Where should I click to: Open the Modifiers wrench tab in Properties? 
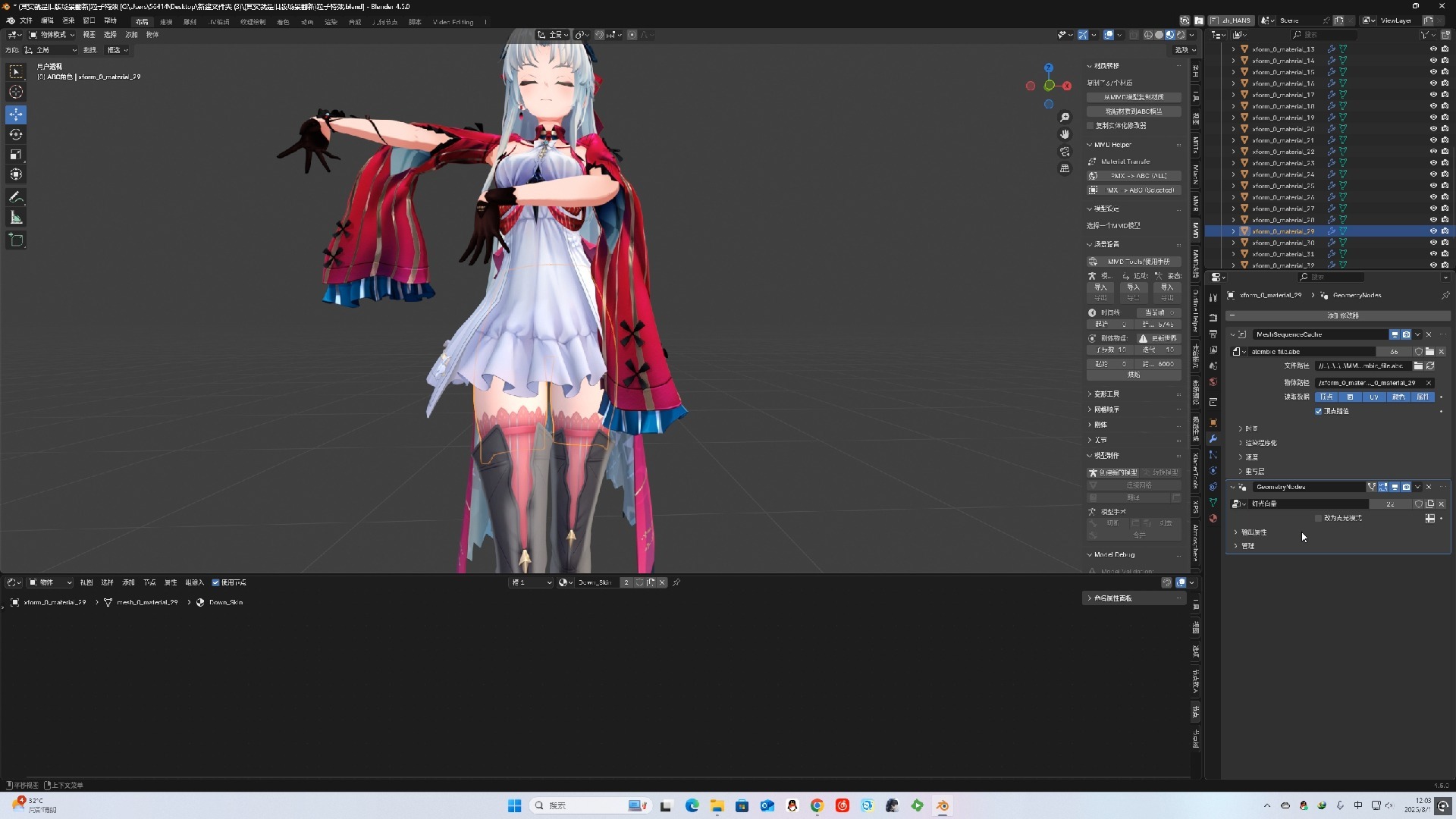click(x=1213, y=439)
